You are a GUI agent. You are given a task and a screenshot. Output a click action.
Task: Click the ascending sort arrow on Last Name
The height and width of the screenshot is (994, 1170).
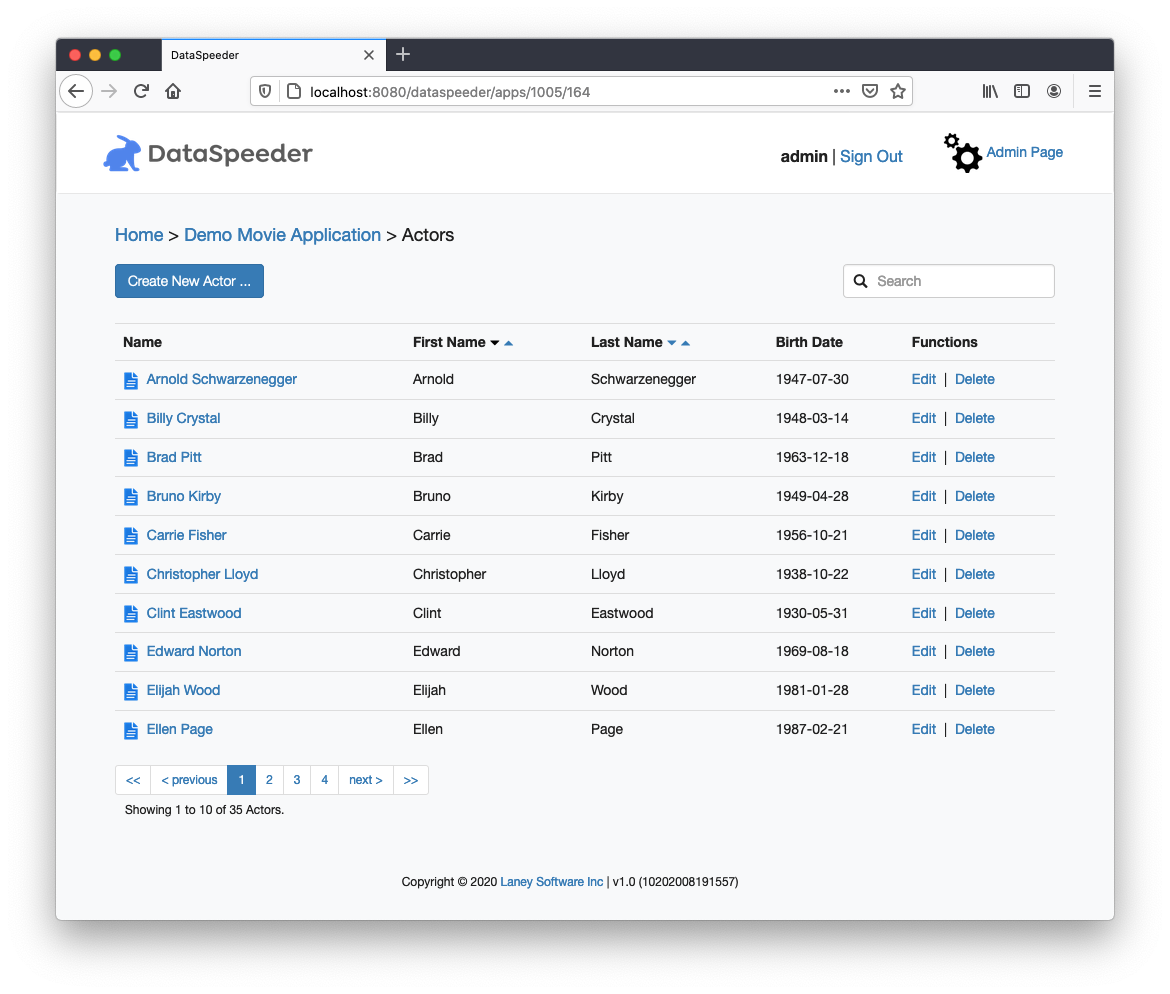click(685, 342)
